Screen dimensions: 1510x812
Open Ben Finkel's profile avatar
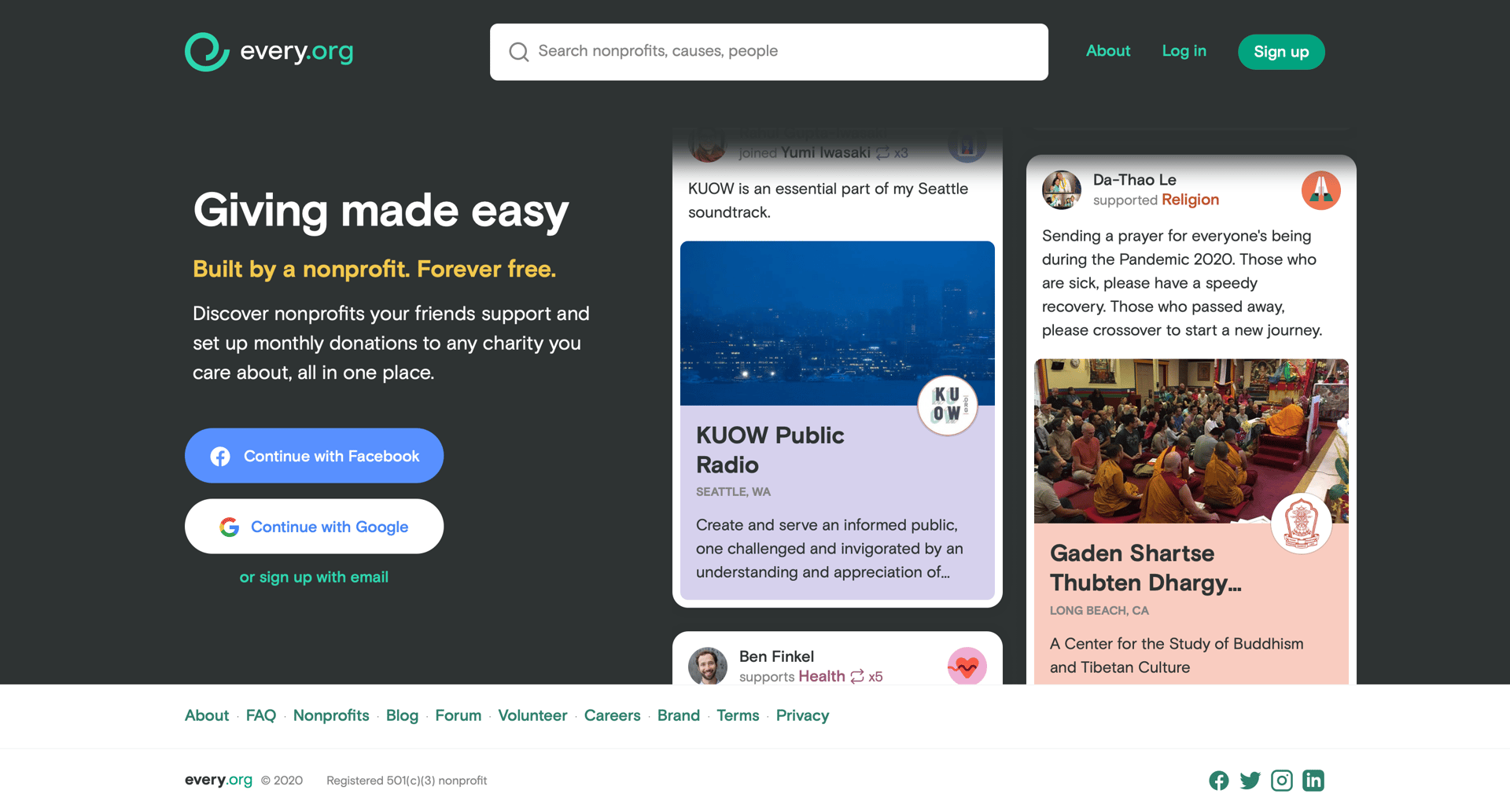707,667
